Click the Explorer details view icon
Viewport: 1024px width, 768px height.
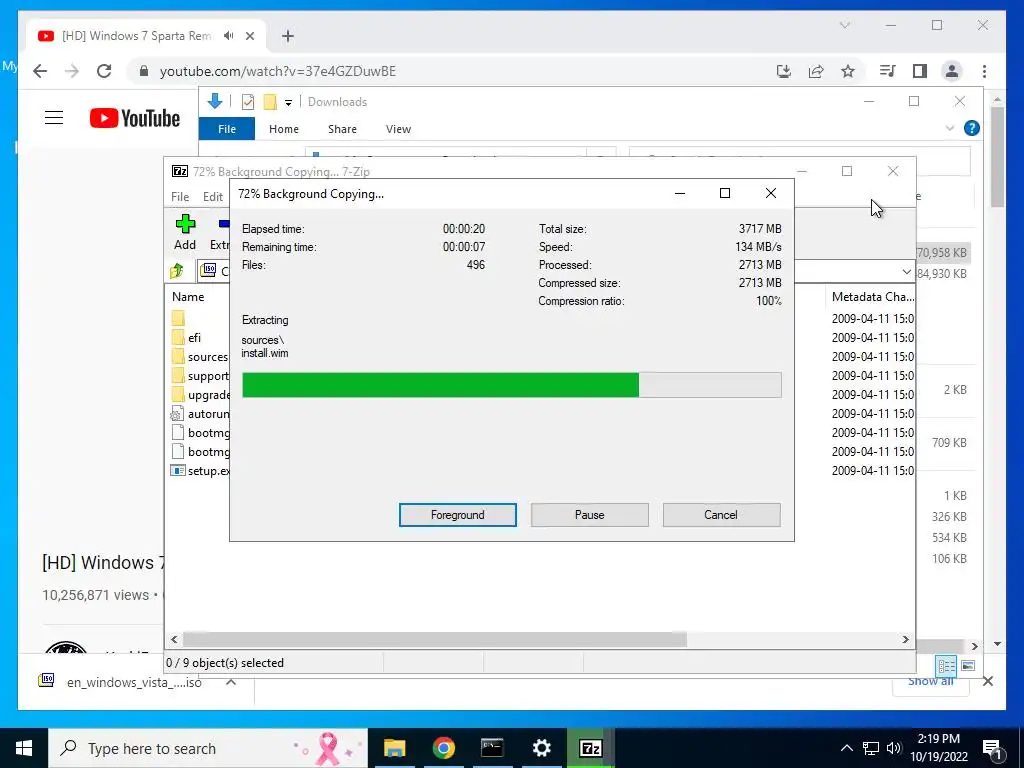(x=946, y=665)
